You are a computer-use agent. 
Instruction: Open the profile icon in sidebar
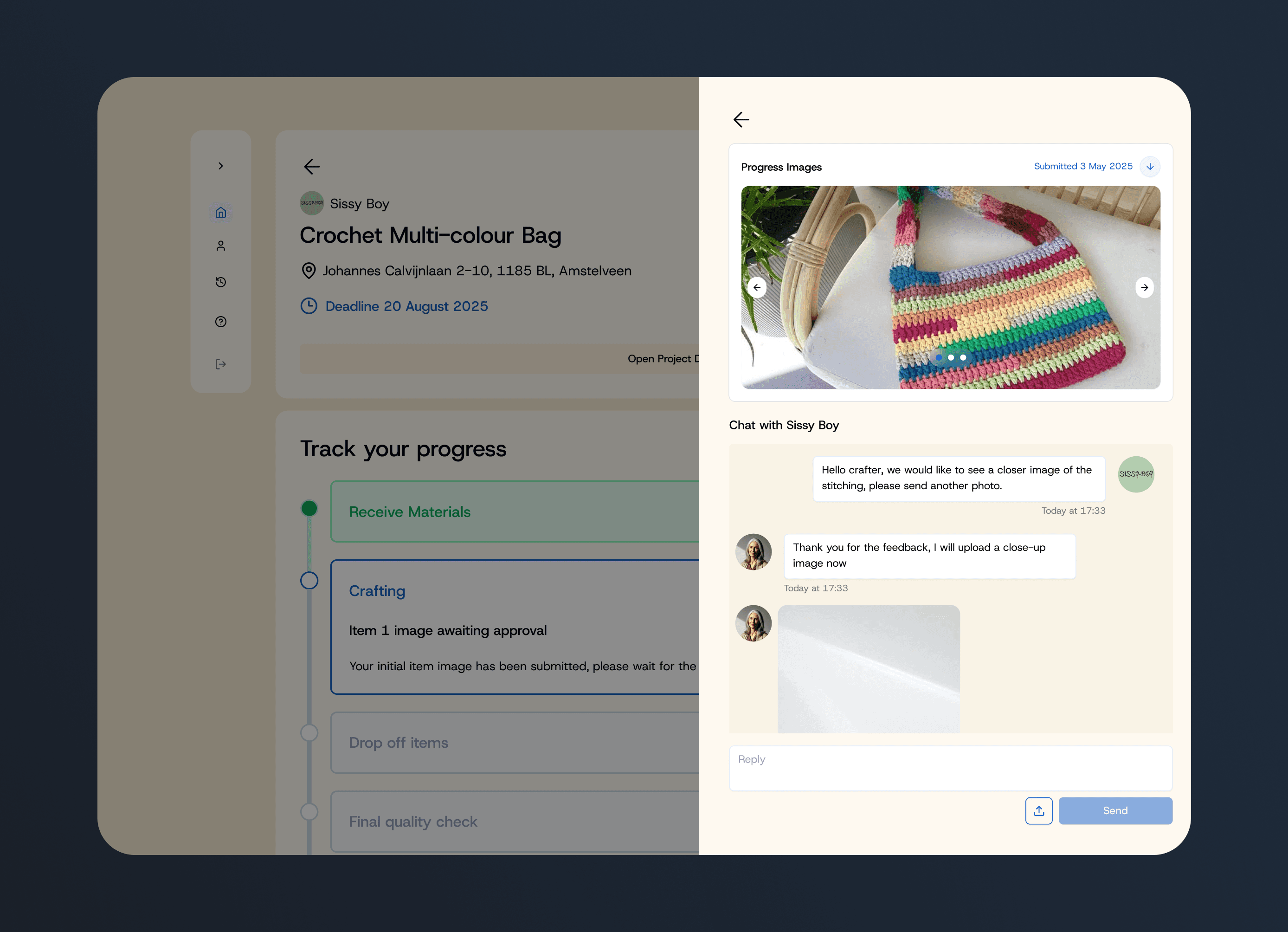(220, 246)
